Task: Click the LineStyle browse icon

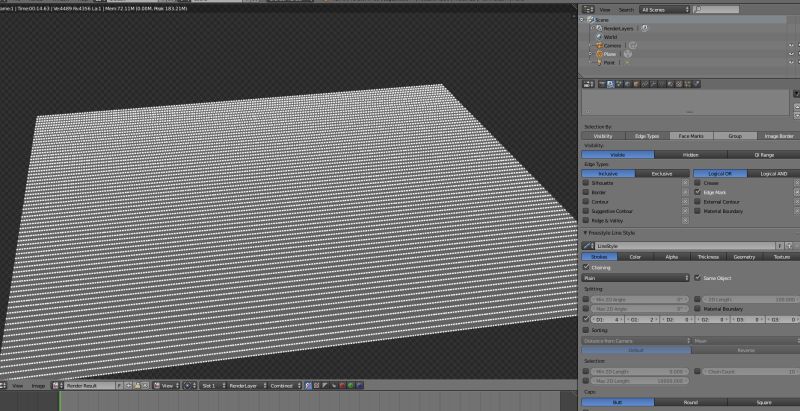Action: [x=588, y=246]
